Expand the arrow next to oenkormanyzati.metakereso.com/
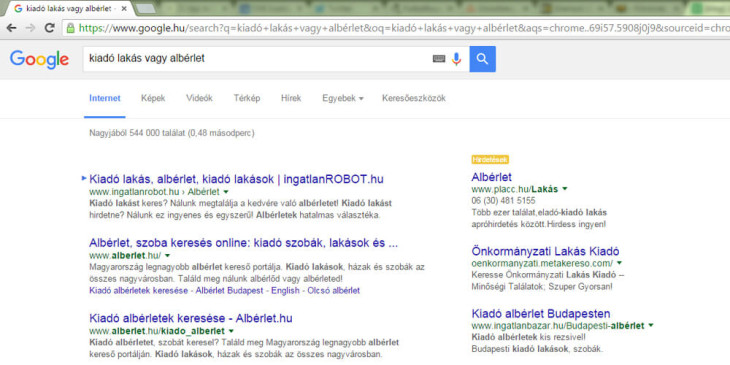 click(620, 263)
